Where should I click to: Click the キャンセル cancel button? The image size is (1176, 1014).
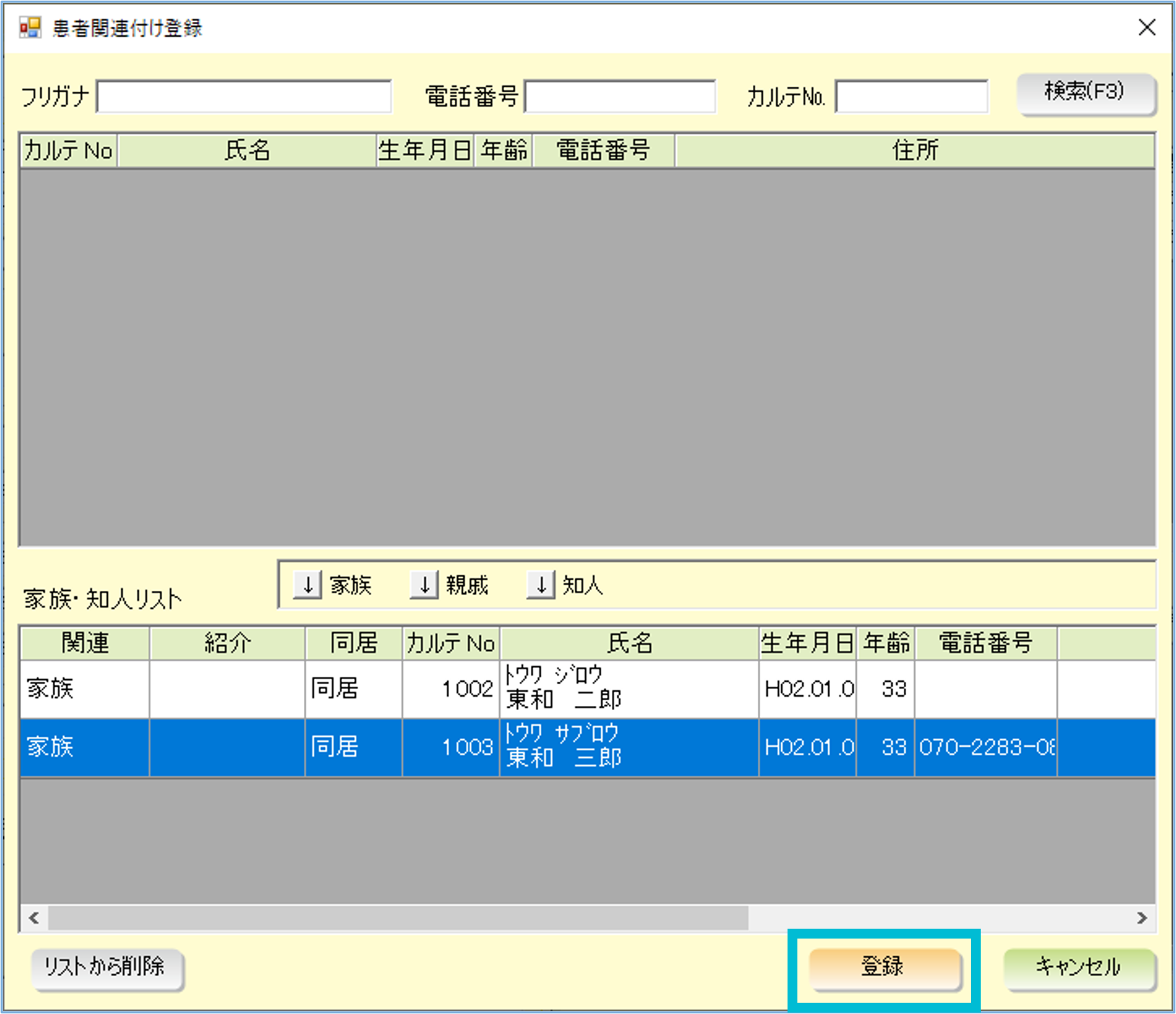(x=1079, y=967)
